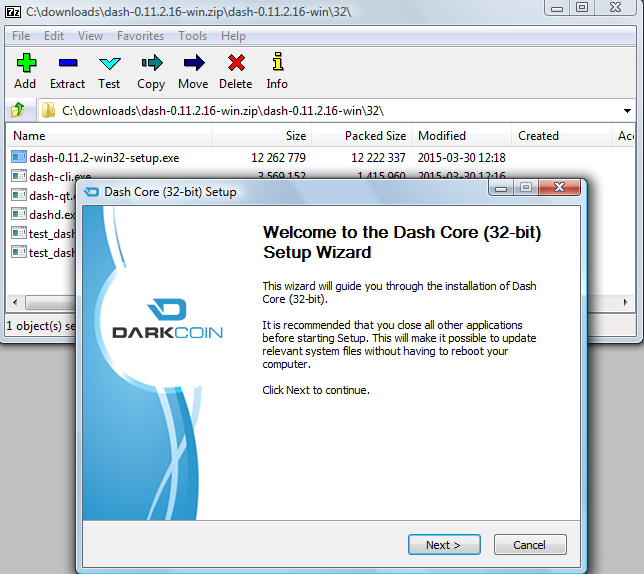Choose the Move arrow icon
The width and height of the screenshot is (644, 574).
(x=193, y=63)
